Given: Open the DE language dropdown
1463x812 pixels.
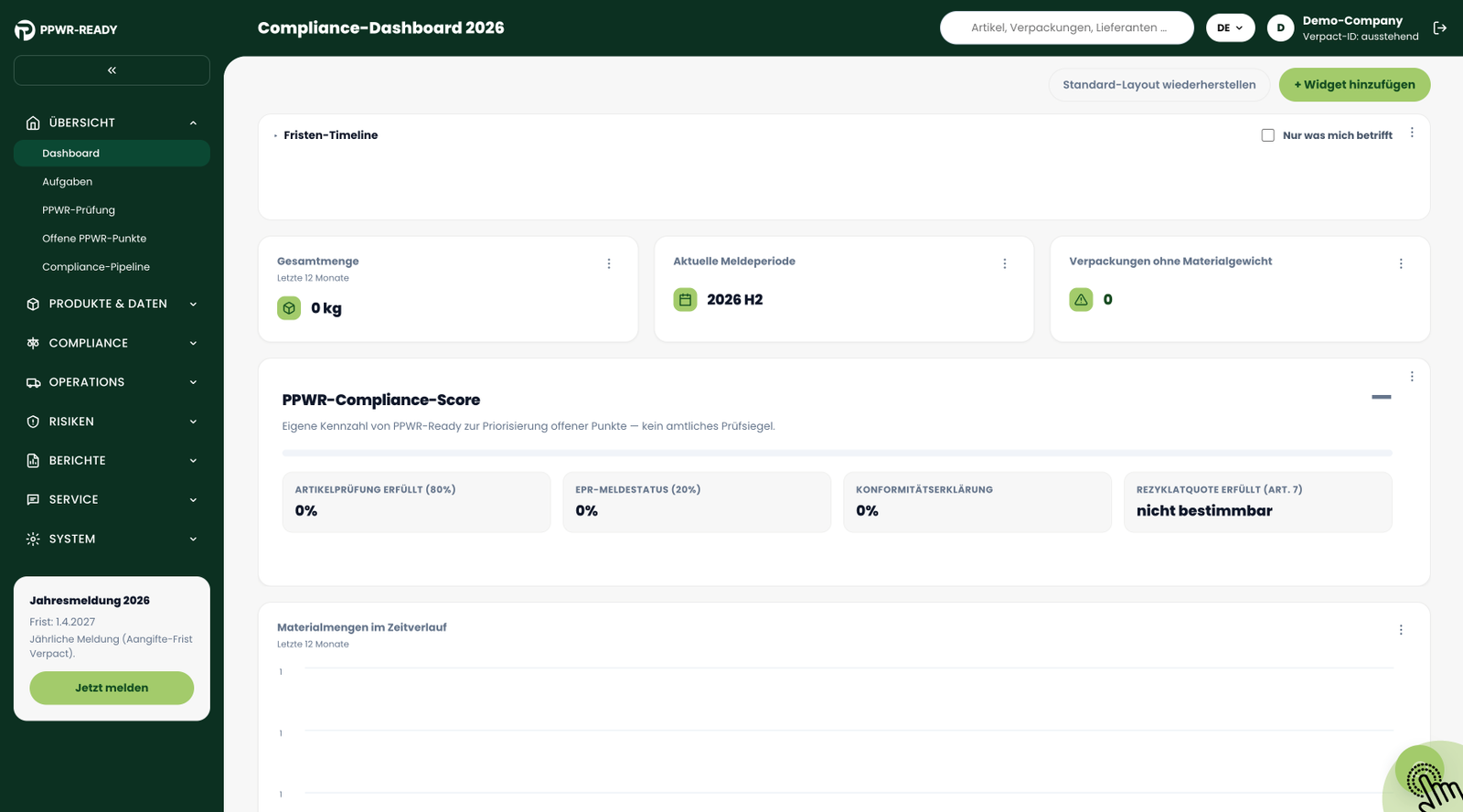Looking at the screenshot, I should [x=1230, y=28].
